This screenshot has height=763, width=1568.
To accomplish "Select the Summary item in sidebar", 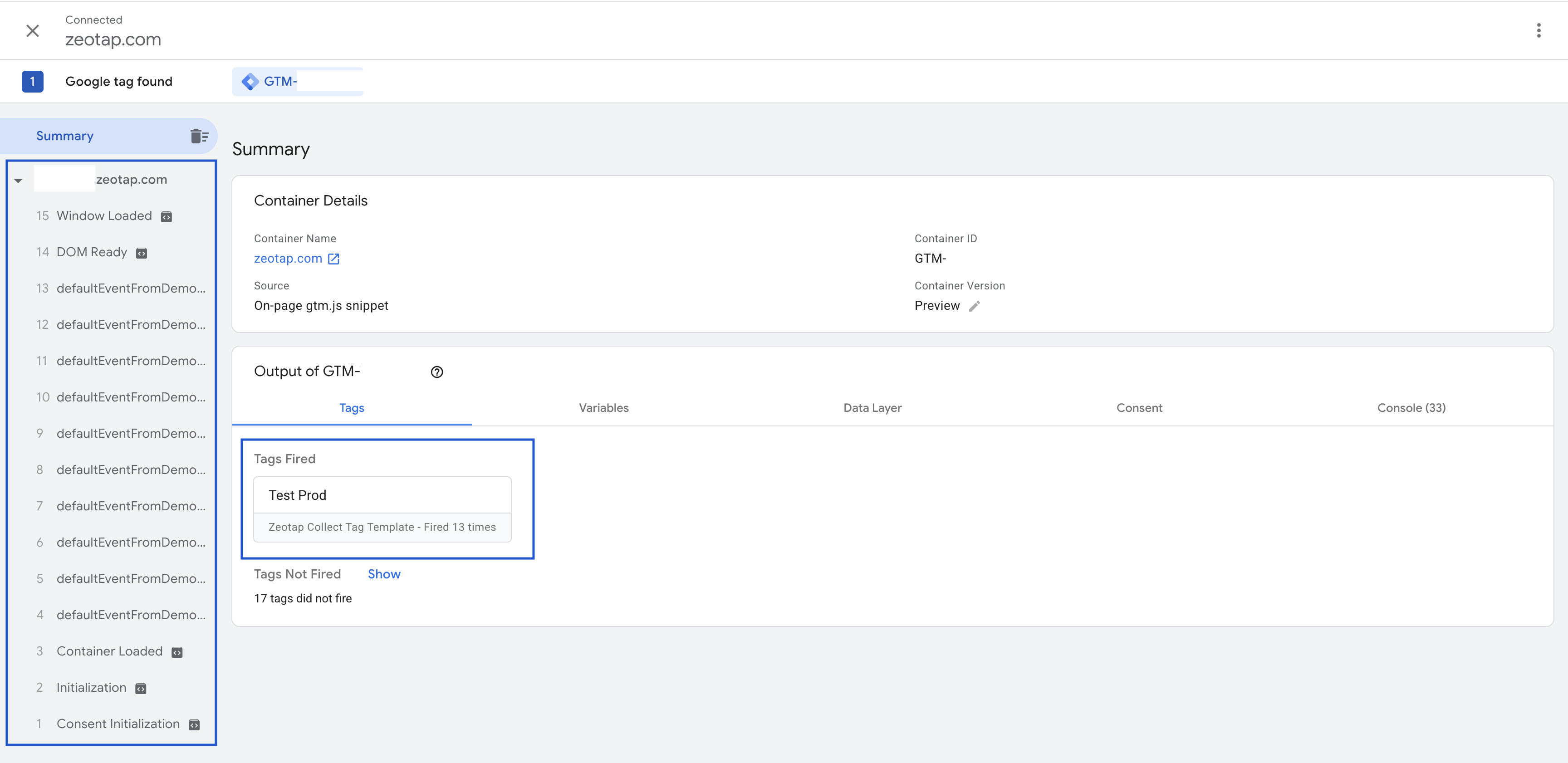I will pos(65,136).
